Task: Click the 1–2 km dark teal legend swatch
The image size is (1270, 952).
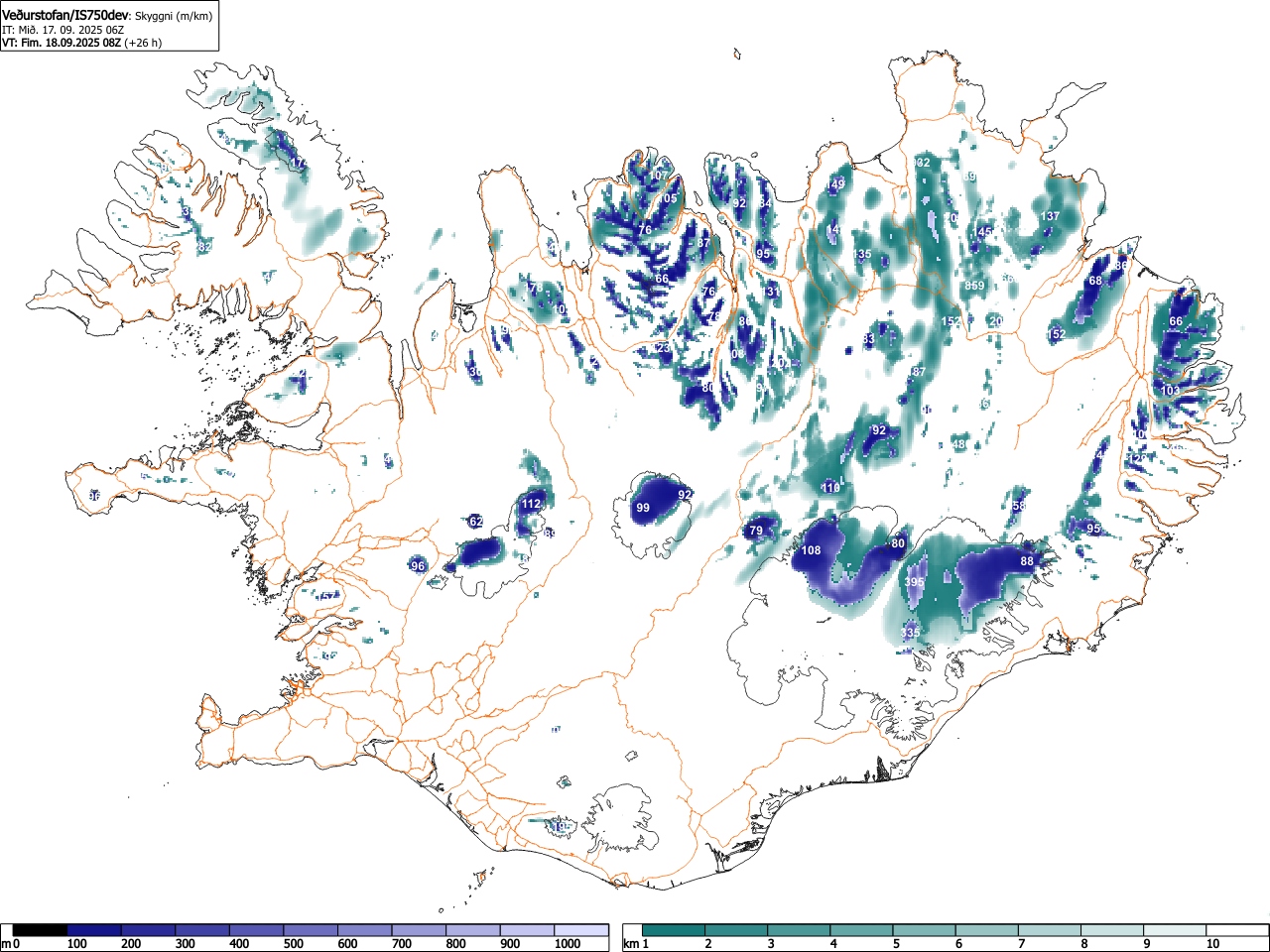Action: [675, 930]
